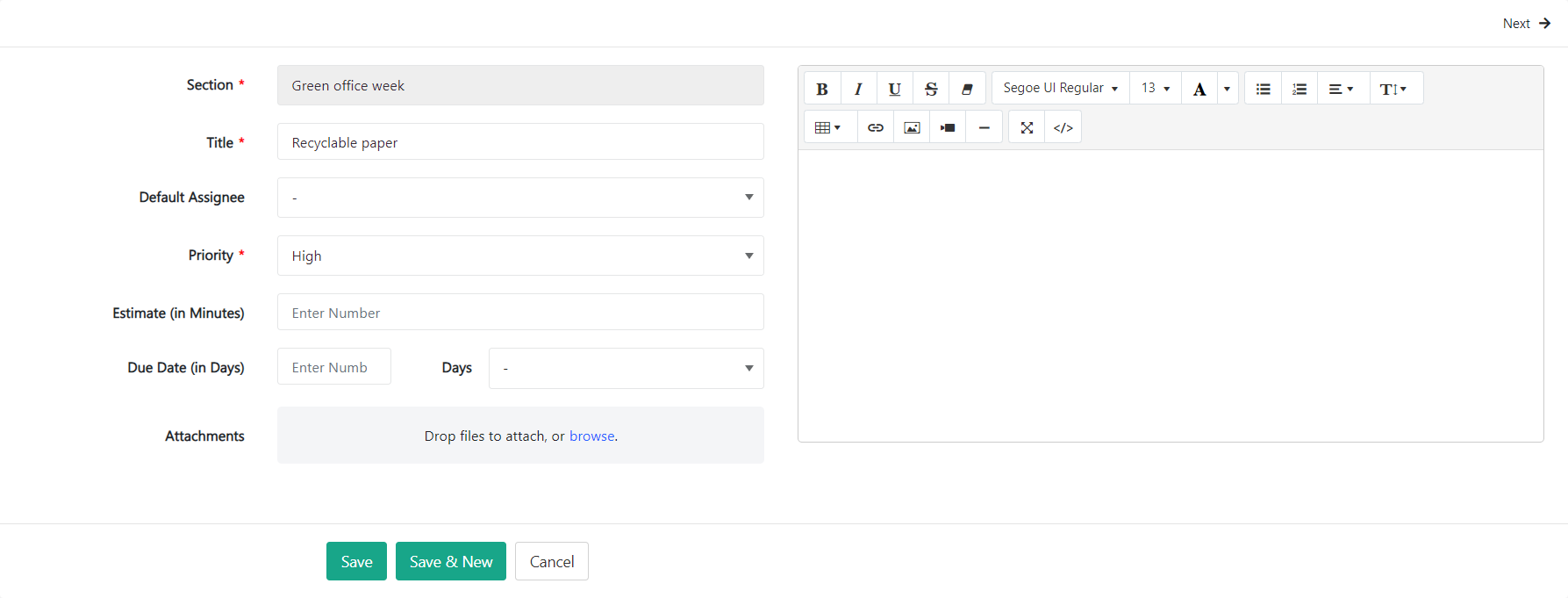Open the Priority dropdown showing High
Viewport: 1568px width, 598px height.
[x=520, y=256]
